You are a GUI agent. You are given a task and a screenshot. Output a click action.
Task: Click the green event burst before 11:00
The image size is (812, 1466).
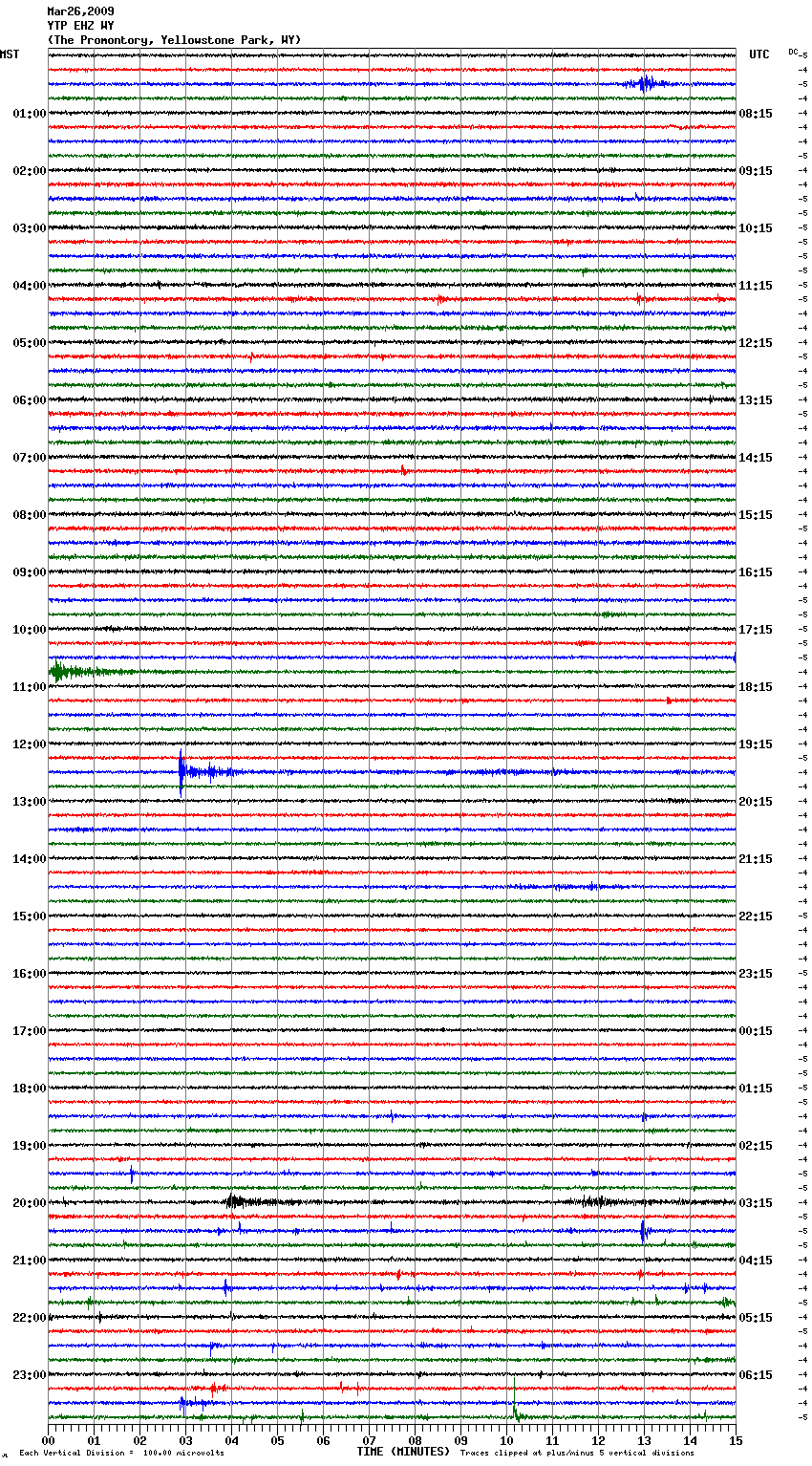pos(72,672)
